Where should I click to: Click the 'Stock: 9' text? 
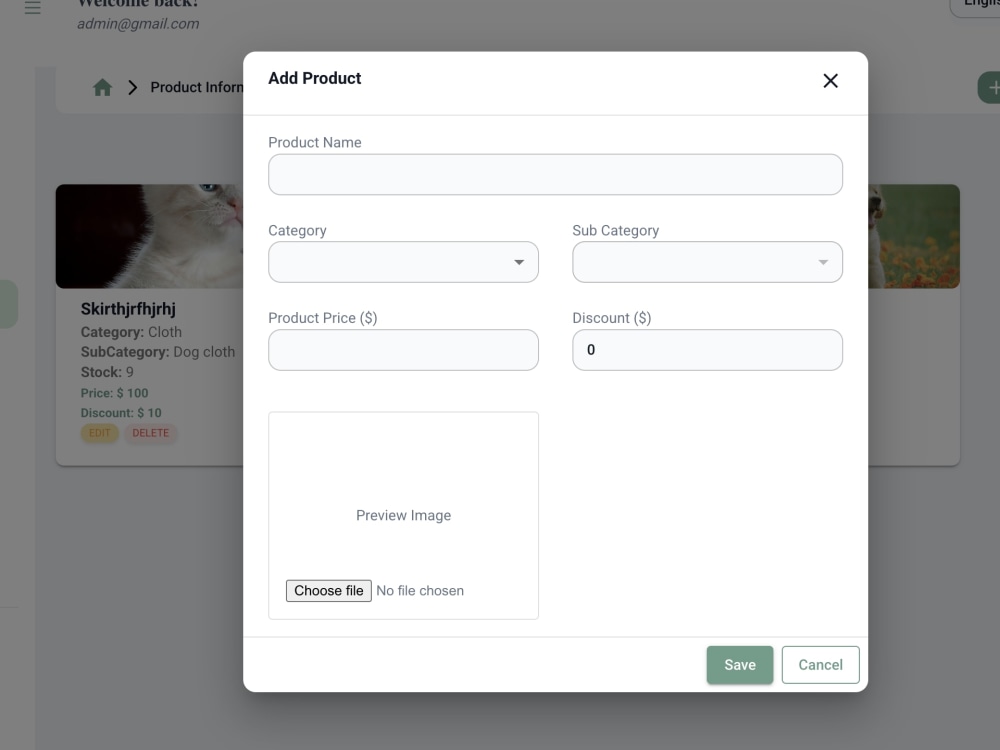[107, 372]
